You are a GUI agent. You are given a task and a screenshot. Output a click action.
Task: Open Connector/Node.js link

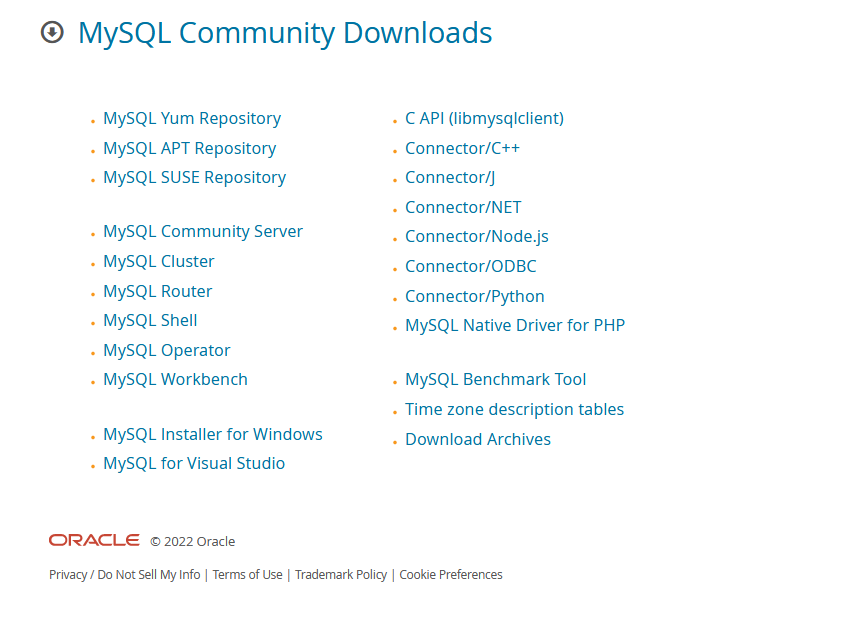[x=477, y=237]
